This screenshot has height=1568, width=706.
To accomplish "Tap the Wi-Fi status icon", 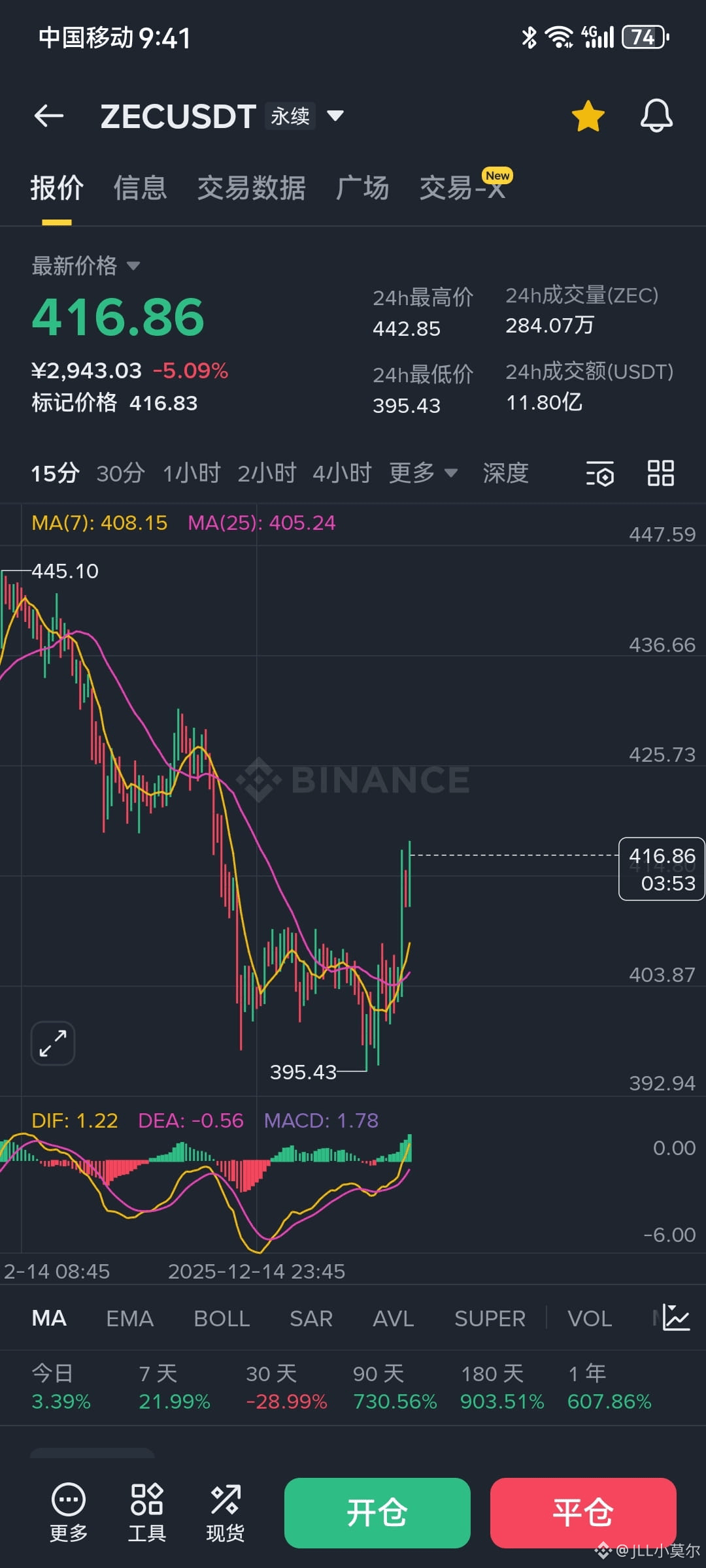I will (x=560, y=37).
